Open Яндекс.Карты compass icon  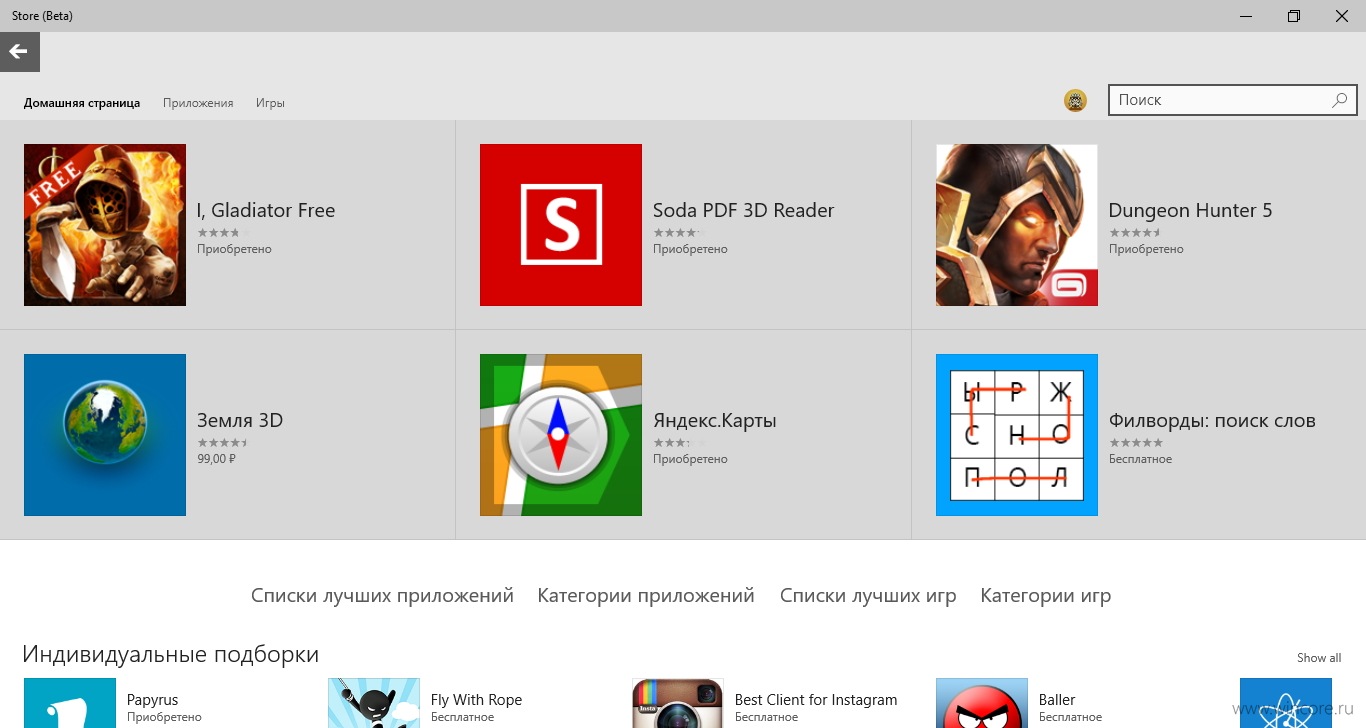point(561,435)
